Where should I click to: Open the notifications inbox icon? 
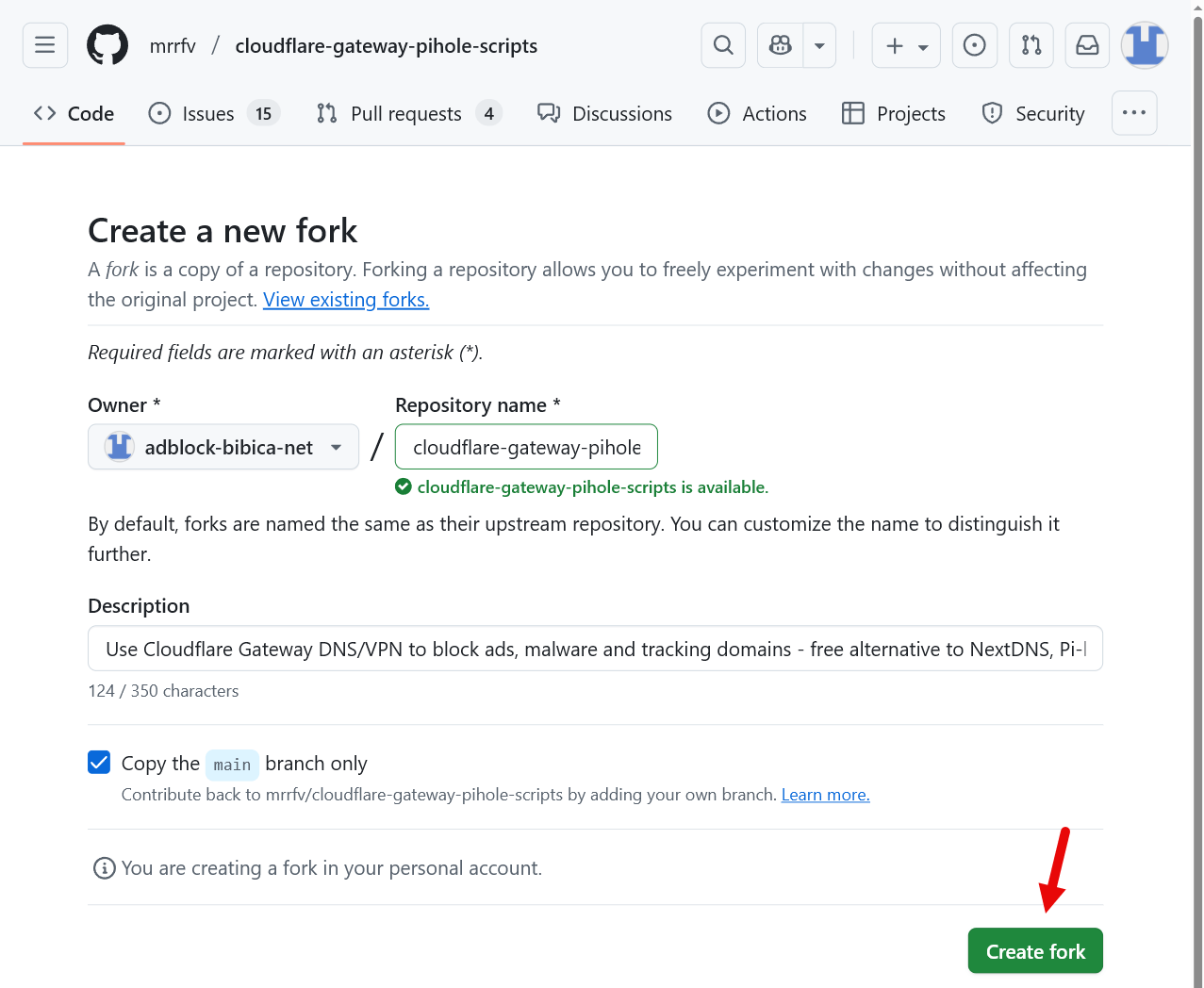[1088, 45]
